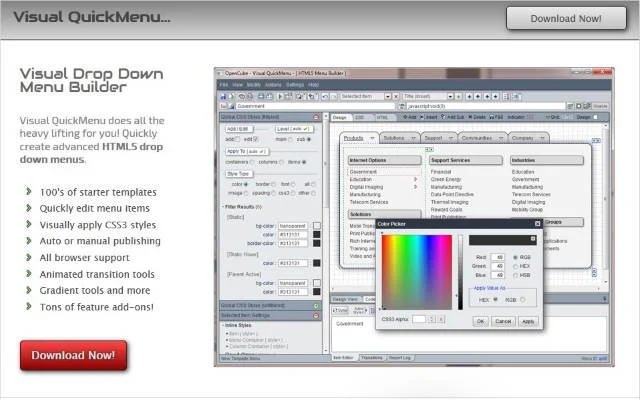The height and width of the screenshot is (400, 640).
Task: Close the Color Picker dialog
Action: (538, 224)
